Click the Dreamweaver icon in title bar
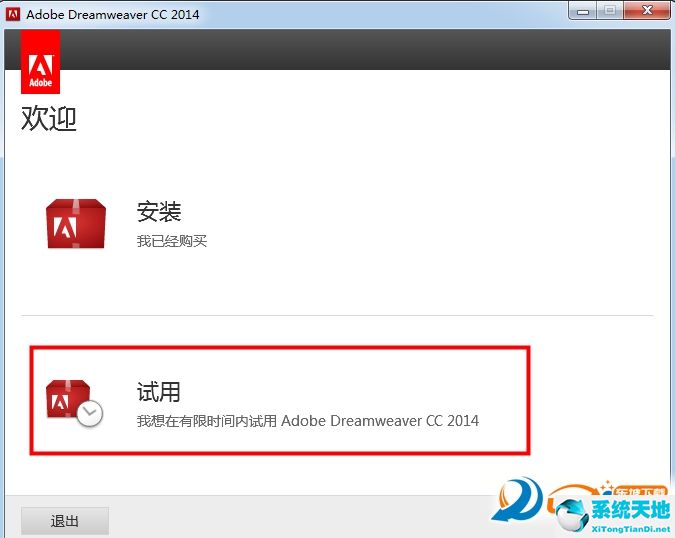 pos(15,14)
